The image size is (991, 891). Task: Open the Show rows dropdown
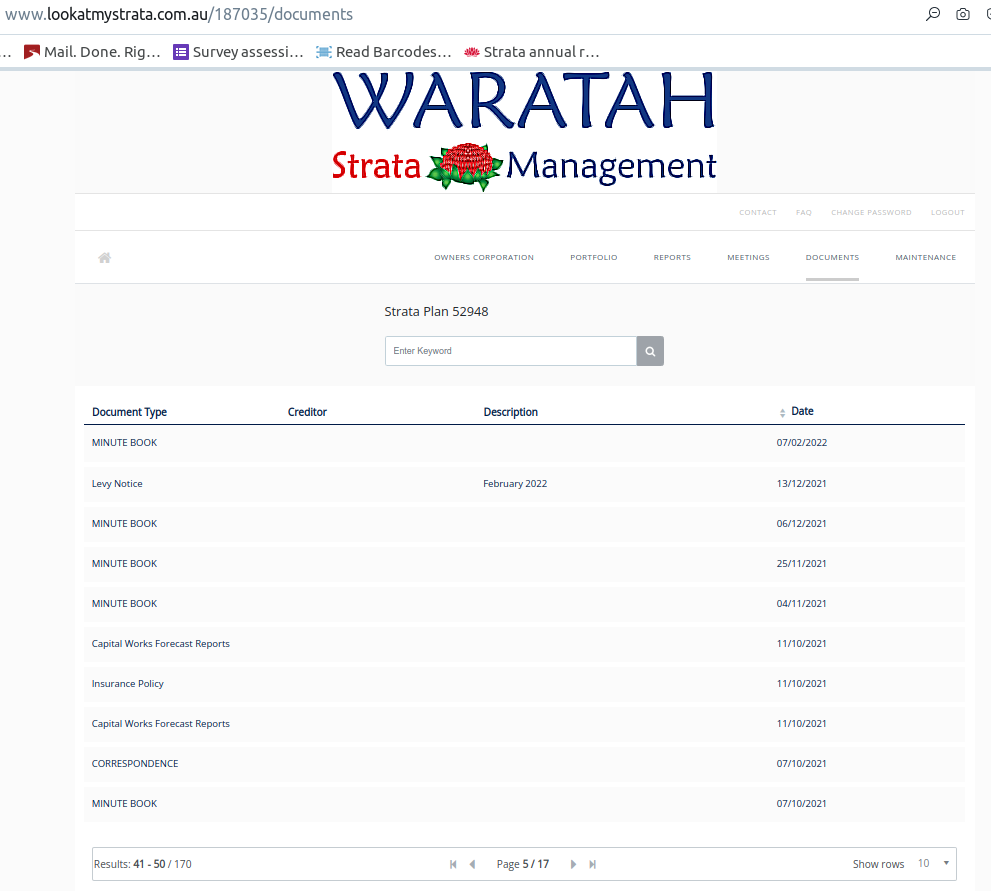tap(933, 863)
